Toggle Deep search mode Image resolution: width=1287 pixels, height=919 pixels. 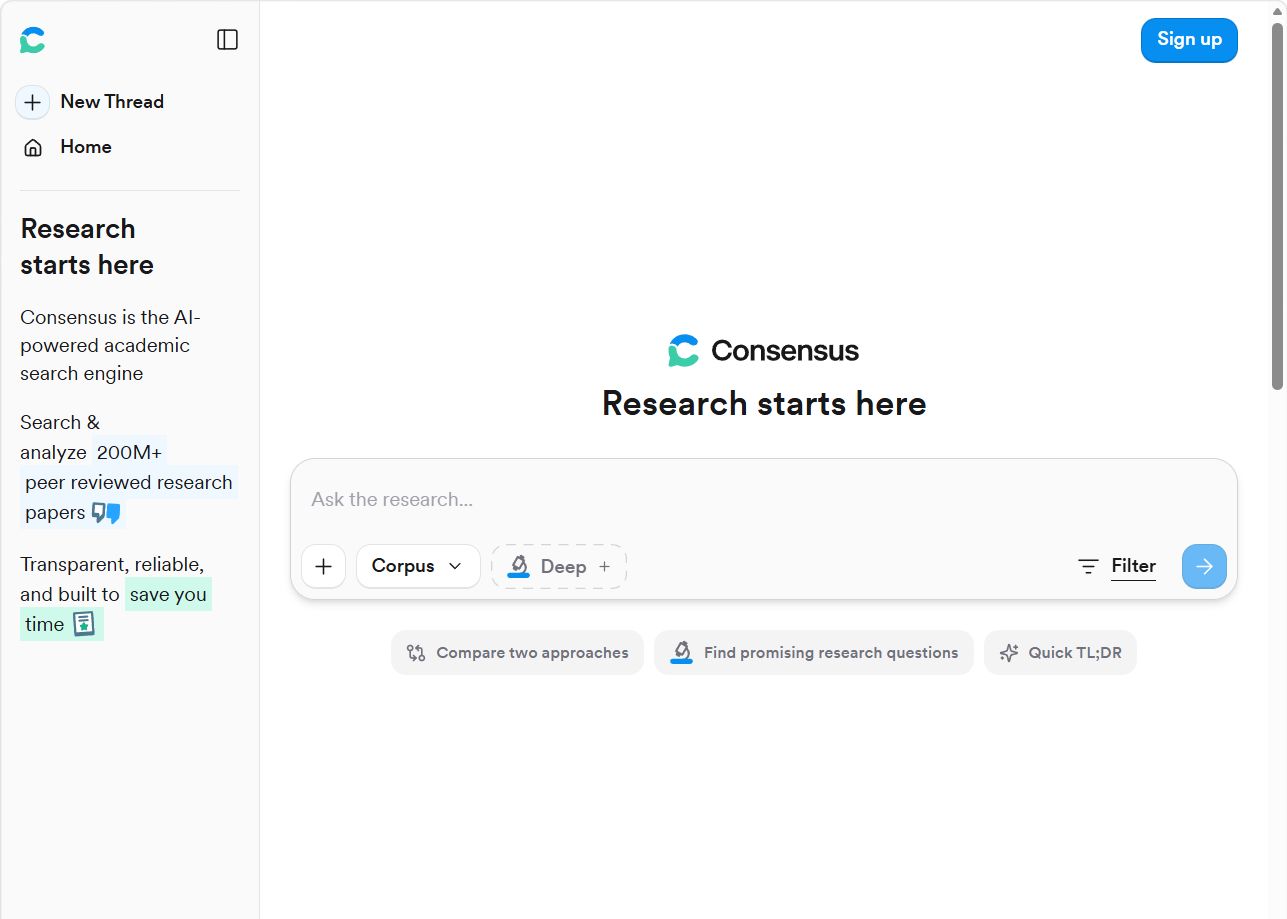559,566
